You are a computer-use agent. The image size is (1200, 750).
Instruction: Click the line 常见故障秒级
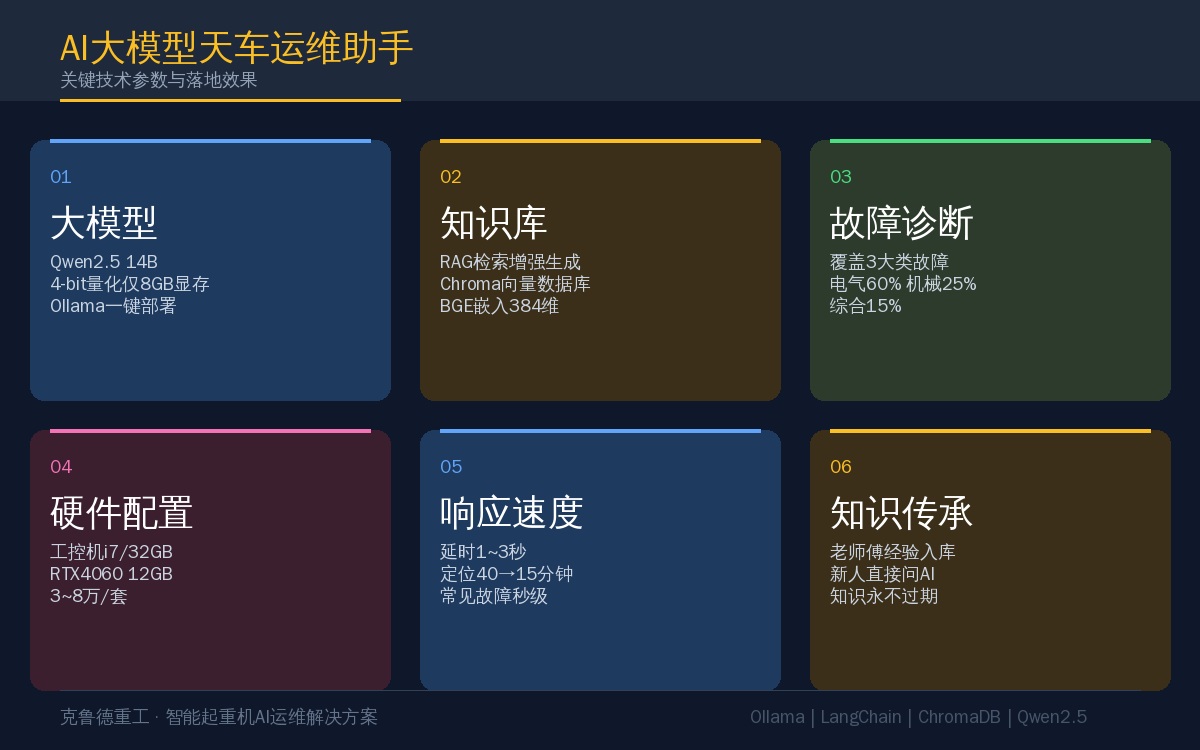coord(494,596)
